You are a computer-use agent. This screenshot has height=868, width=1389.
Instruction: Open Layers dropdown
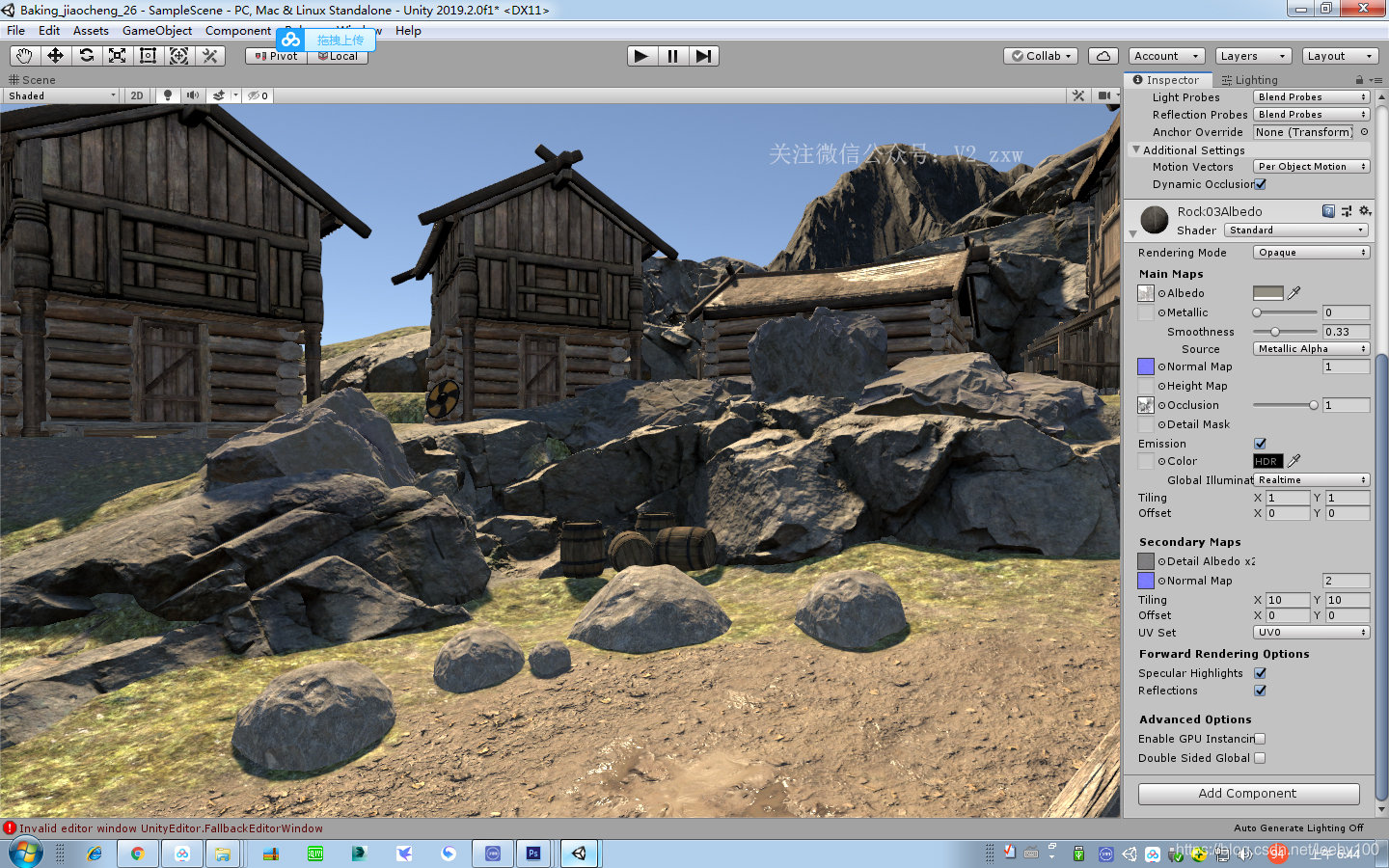coord(1253,56)
